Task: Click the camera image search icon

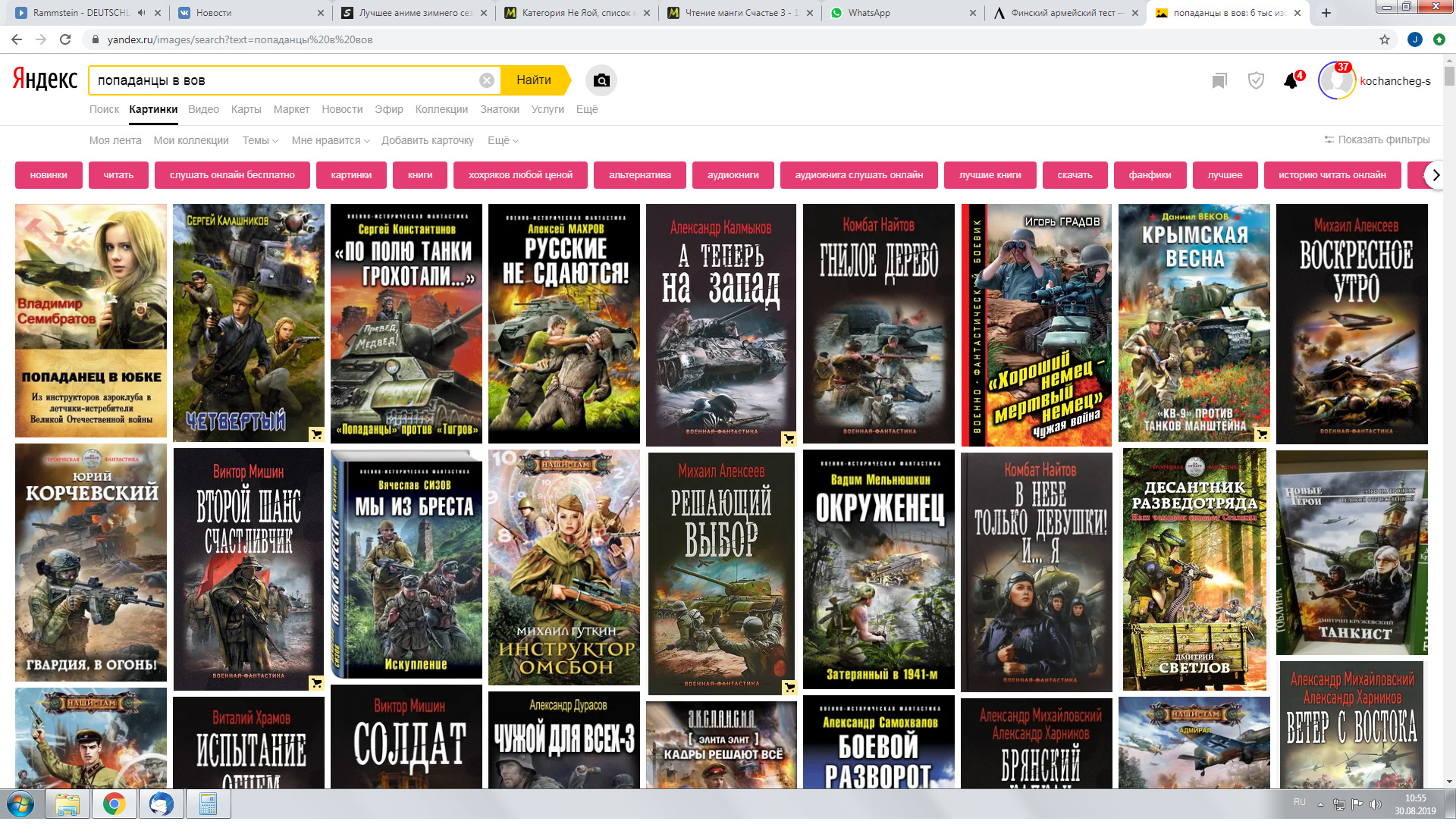Action: (601, 80)
